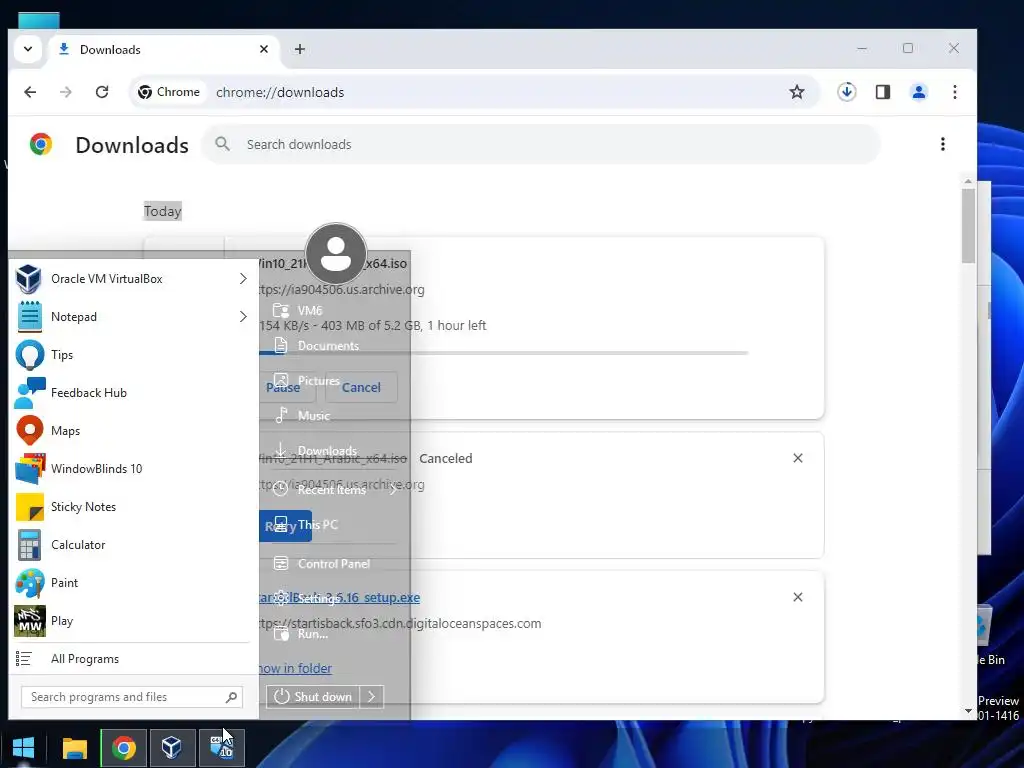This screenshot has width=1024, height=768.
Task: Open Chrome downloads bubble icon
Action: coord(847,92)
